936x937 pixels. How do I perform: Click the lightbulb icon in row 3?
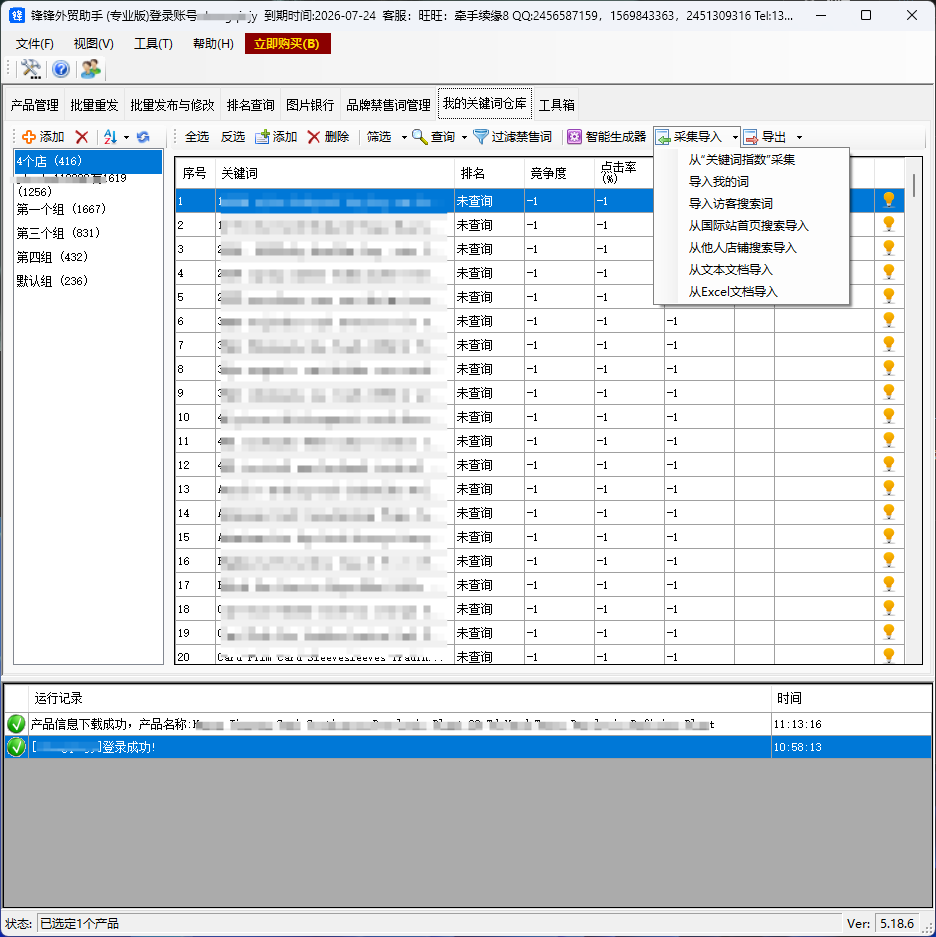point(888,249)
